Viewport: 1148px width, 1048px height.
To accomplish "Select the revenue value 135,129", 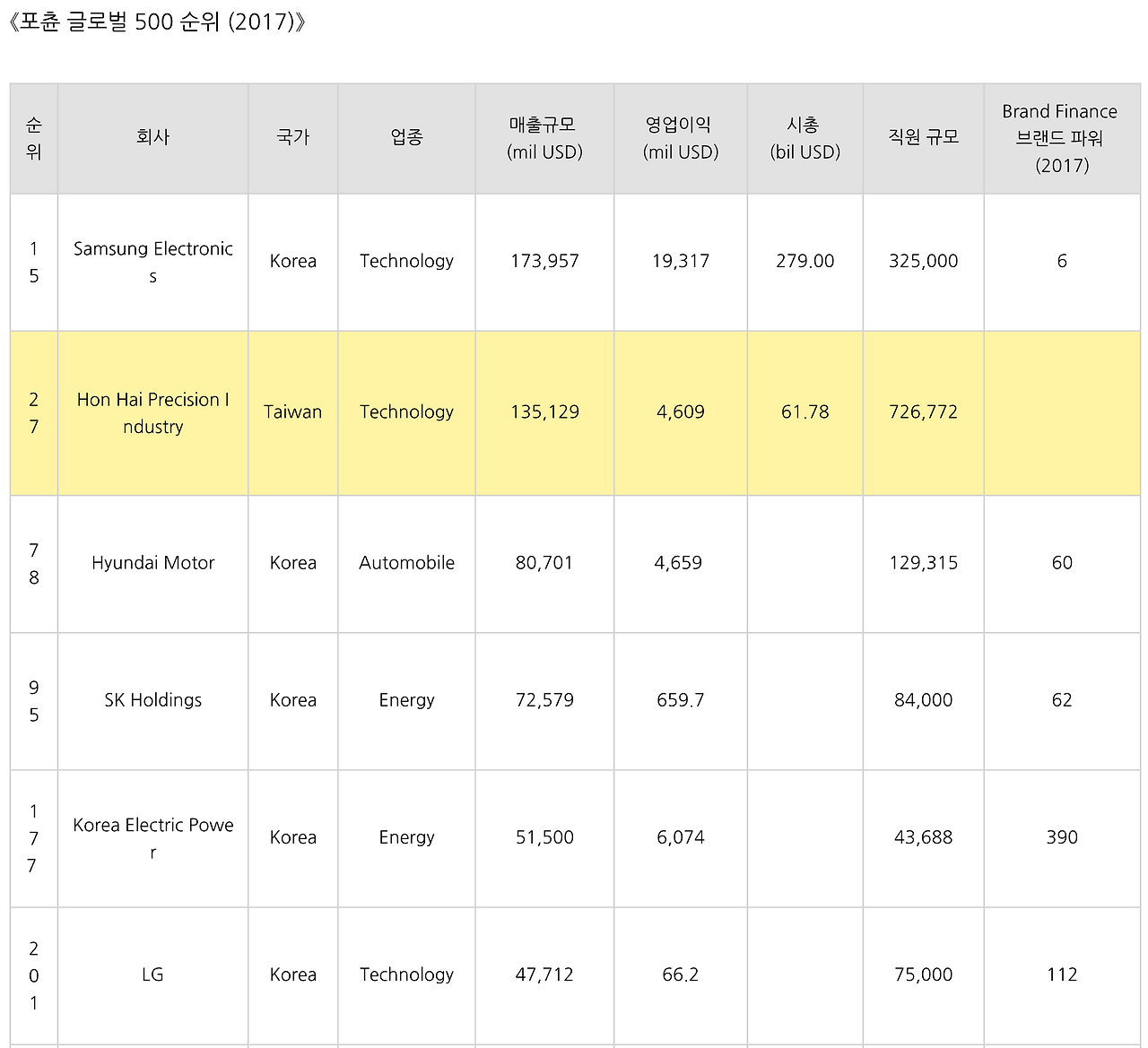I will (x=544, y=412).
